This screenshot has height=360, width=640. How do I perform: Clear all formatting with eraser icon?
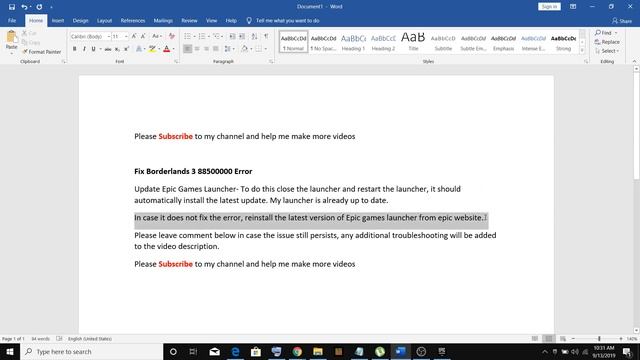172,36
